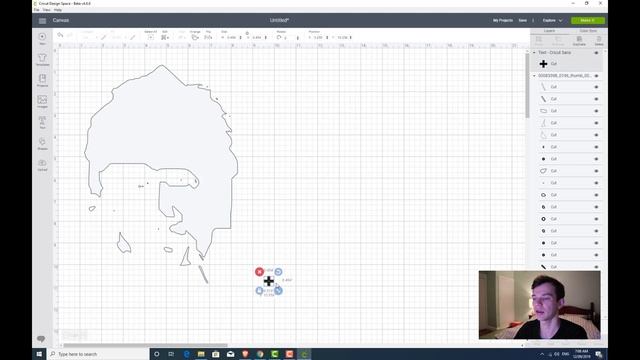
Task: Click the taskbar search box
Action: pos(98,354)
